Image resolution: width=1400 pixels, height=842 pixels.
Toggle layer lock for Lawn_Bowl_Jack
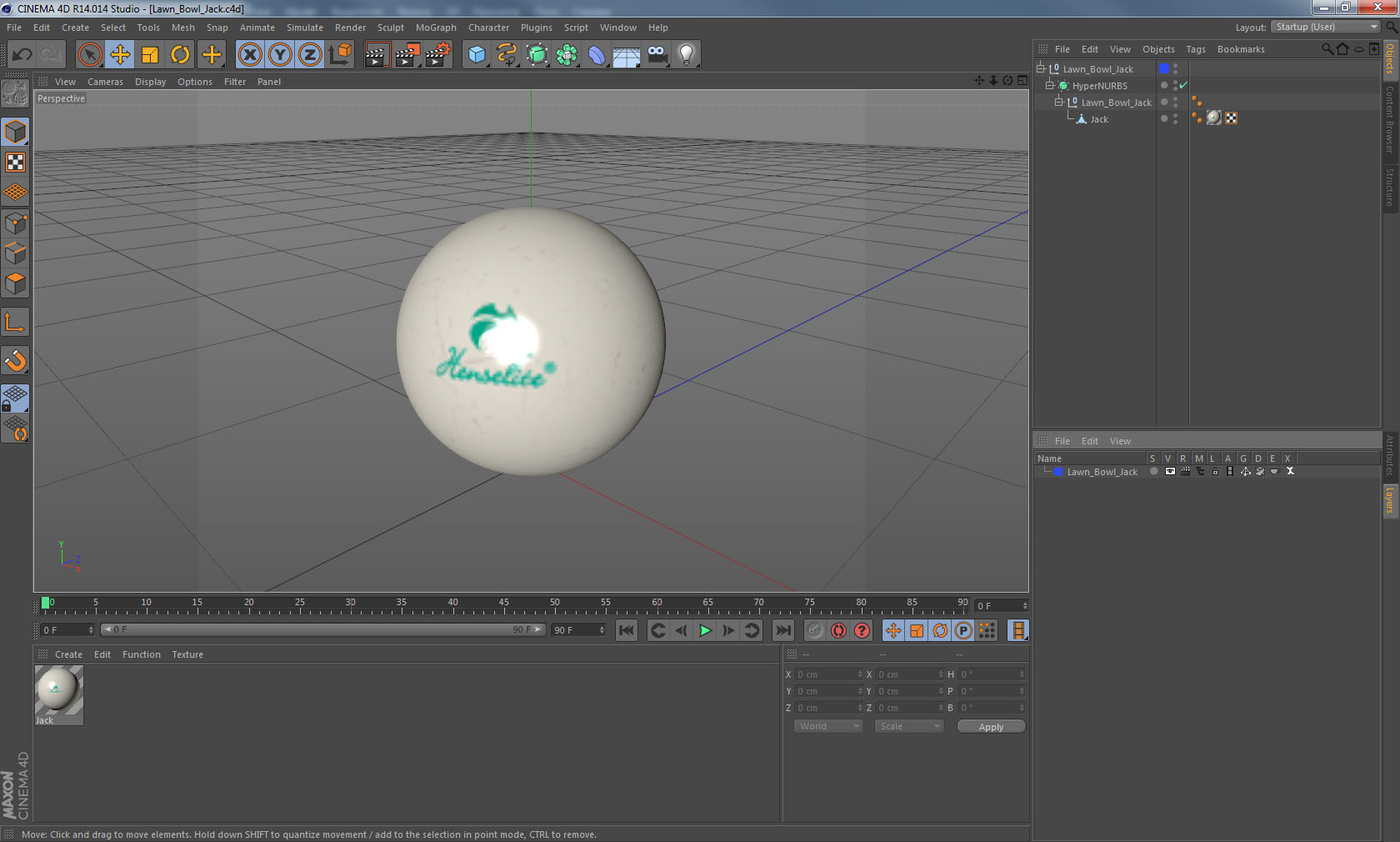pyautogui.click(x=1215, y=472)
